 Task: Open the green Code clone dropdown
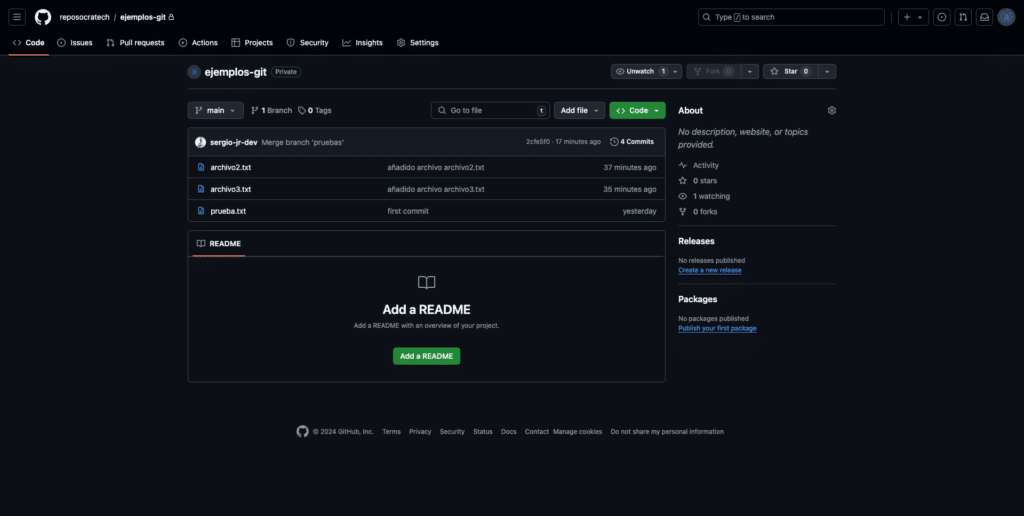[x=637, y=110]
